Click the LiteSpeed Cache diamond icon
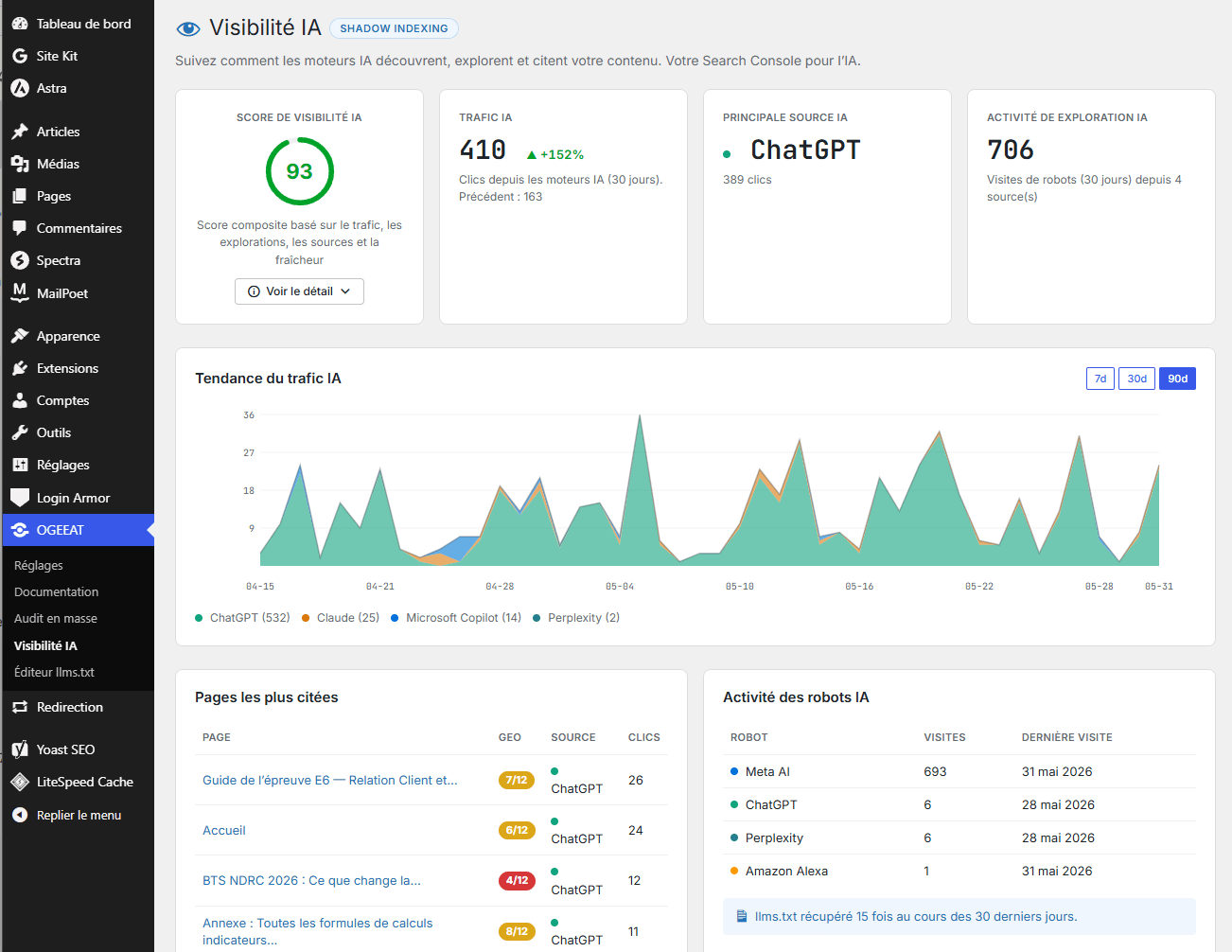The width and height of the screenshot is (1232, 952). click(20, 782)
